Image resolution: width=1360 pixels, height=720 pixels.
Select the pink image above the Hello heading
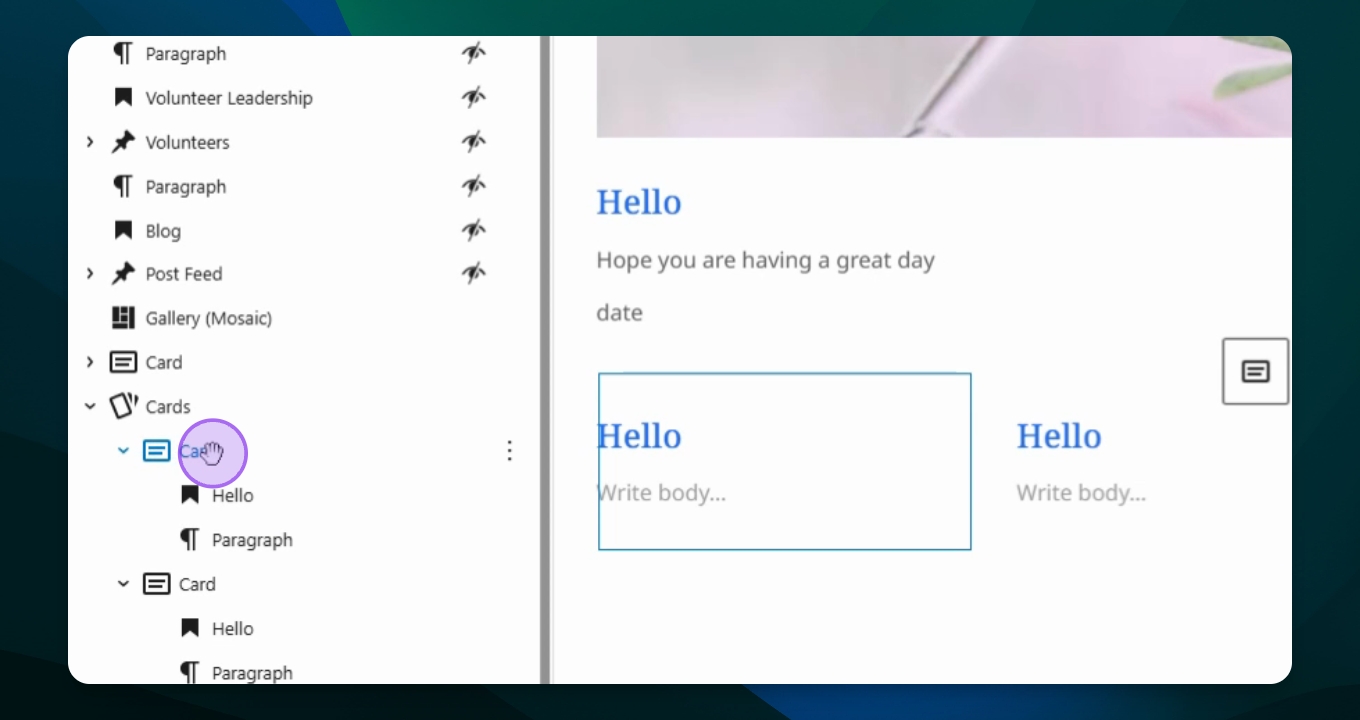[944, 86]
